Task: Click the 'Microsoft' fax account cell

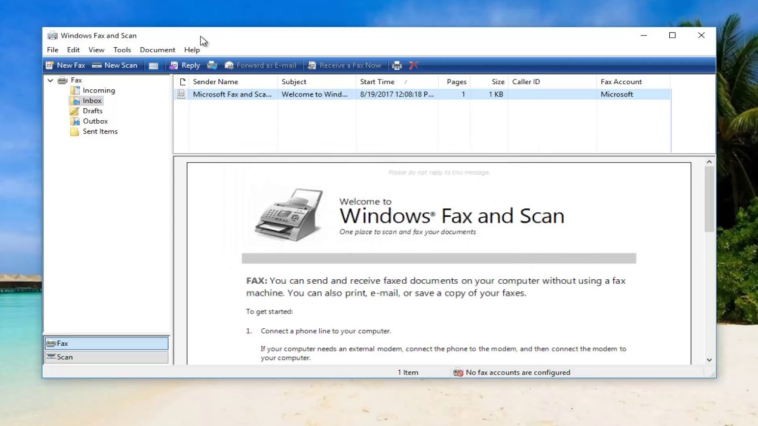Action: tap(616, 94)
